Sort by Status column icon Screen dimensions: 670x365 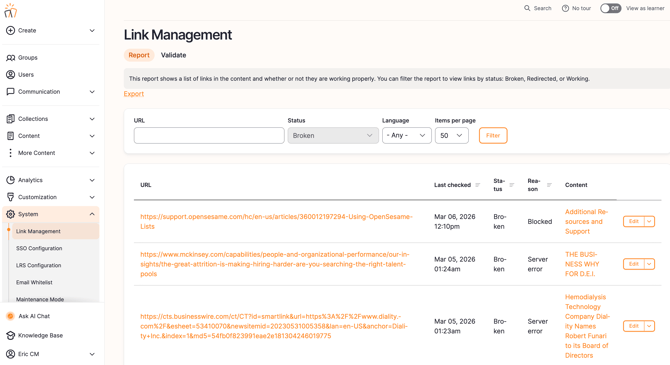511,185
